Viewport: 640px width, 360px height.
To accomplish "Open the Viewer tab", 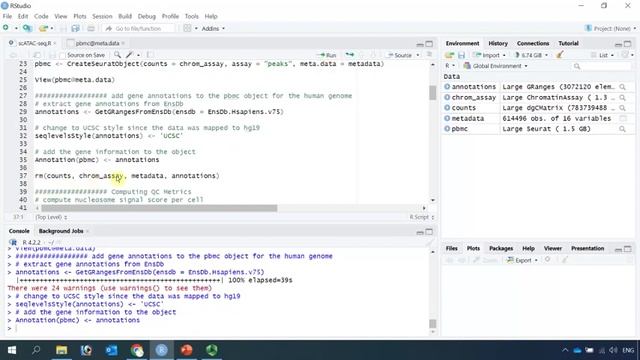I will [x=553, y=248].
